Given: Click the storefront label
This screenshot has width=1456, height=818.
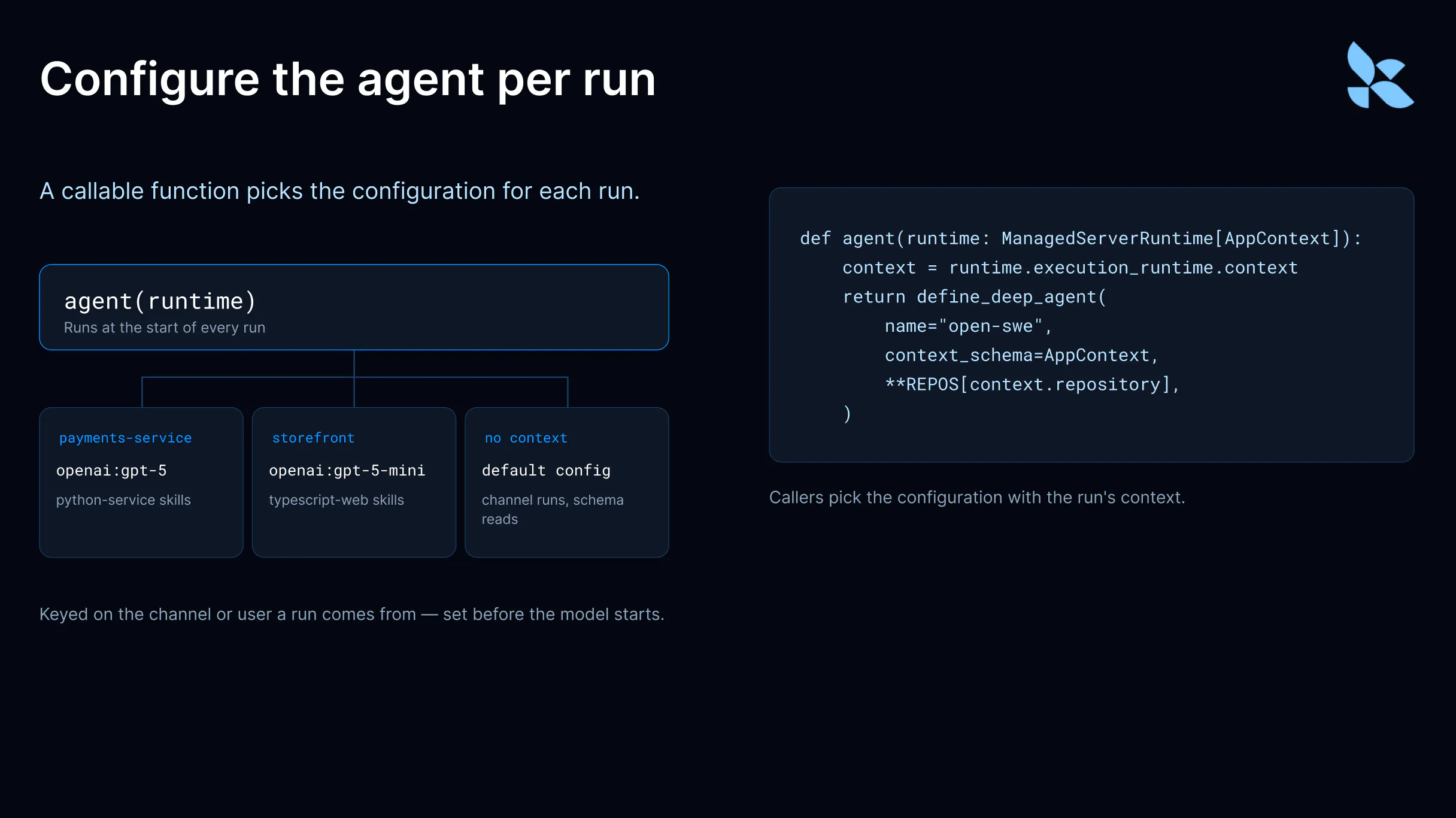Looking at the screenshot, I should 313,438.
